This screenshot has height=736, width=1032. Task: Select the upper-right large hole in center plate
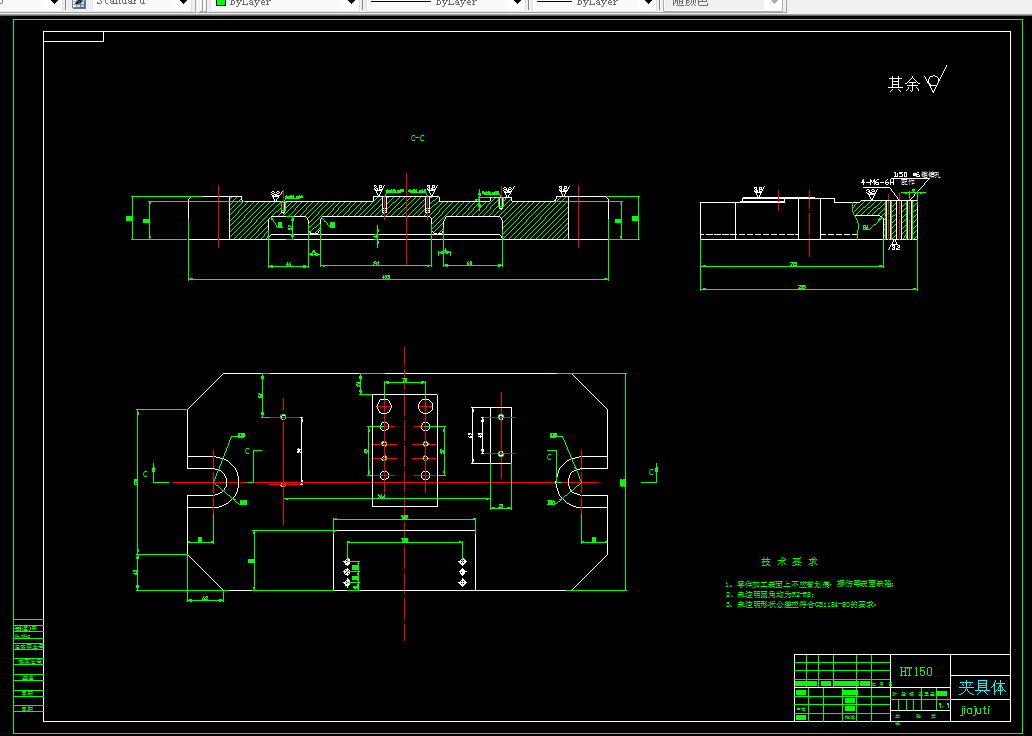(x=425, y=404)
